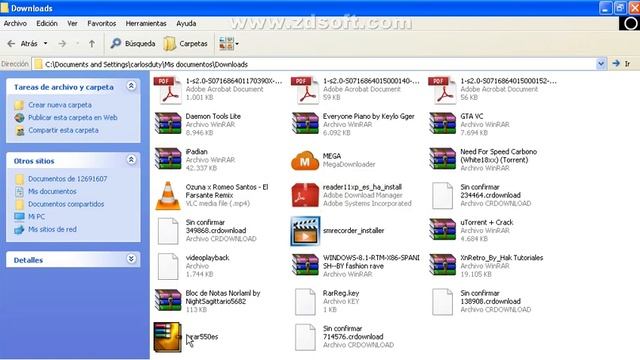
Task: Click the file name 'smrecorder_installer'
Action: click(353, 231)
